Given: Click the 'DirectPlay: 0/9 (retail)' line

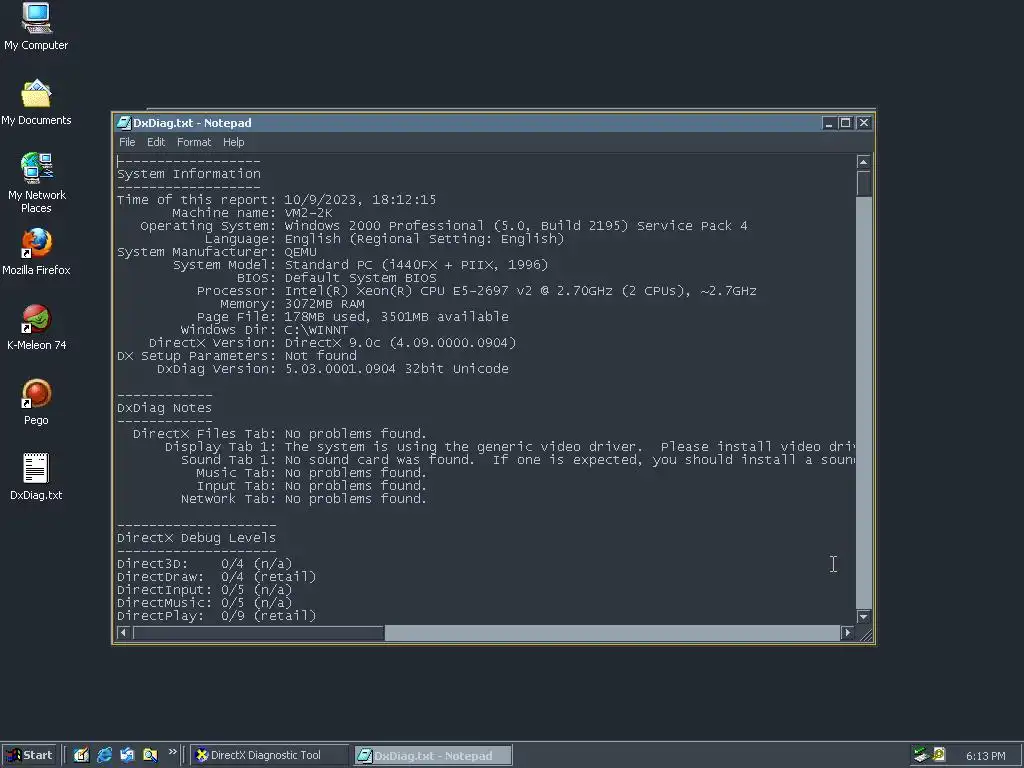Looking at the screenshot, I should click(x=216, y=616).
